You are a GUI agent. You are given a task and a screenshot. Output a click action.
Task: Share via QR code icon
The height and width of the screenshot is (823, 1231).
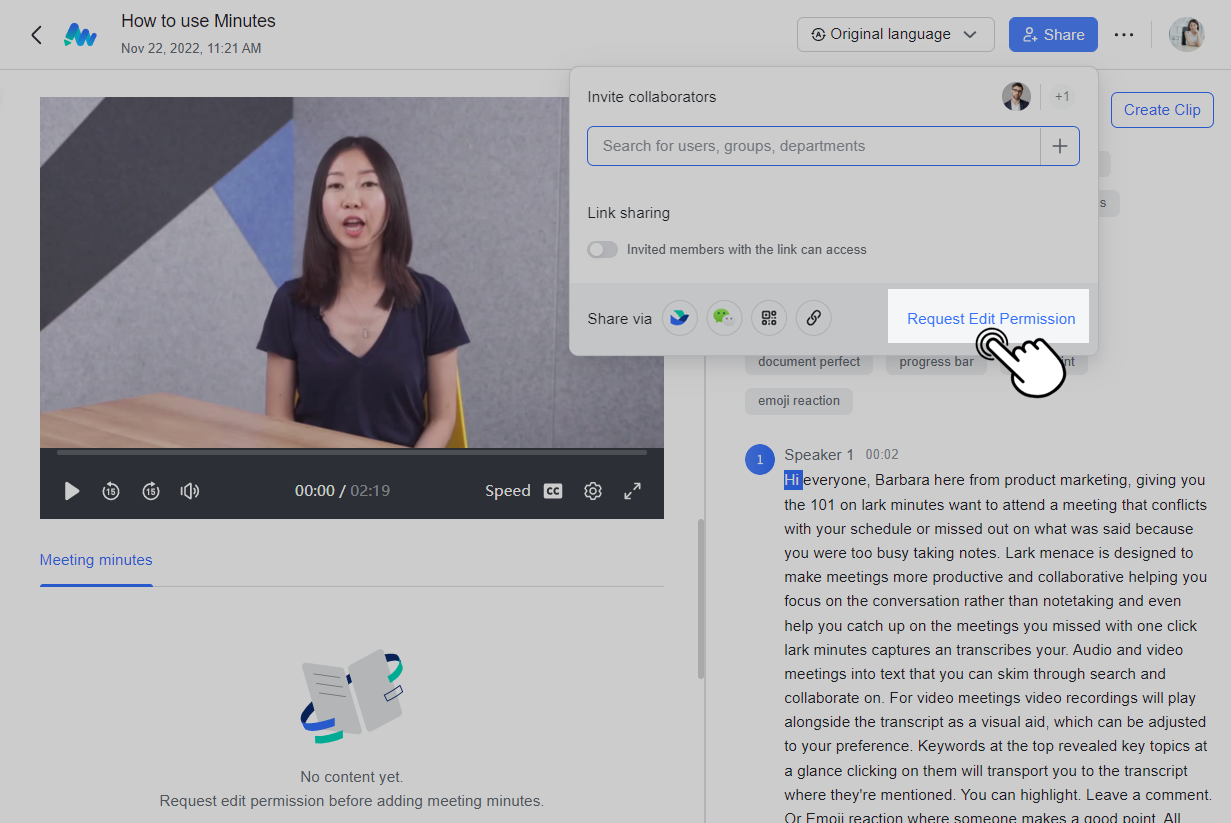tap(769, 318)
